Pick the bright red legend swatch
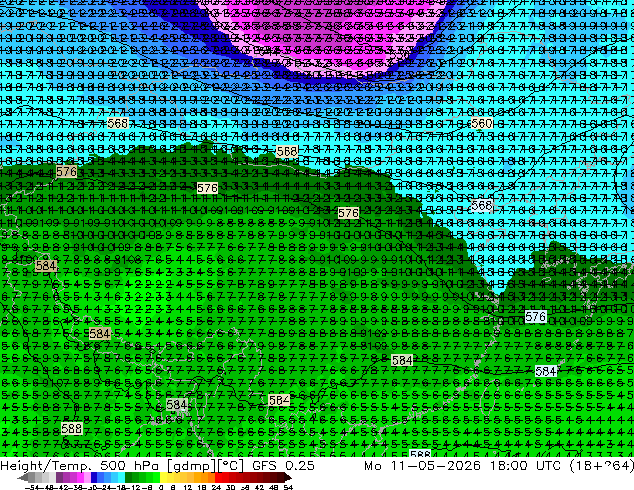This screenshot has height=490, width=634. pyautogui.click(x=218, y=477)
